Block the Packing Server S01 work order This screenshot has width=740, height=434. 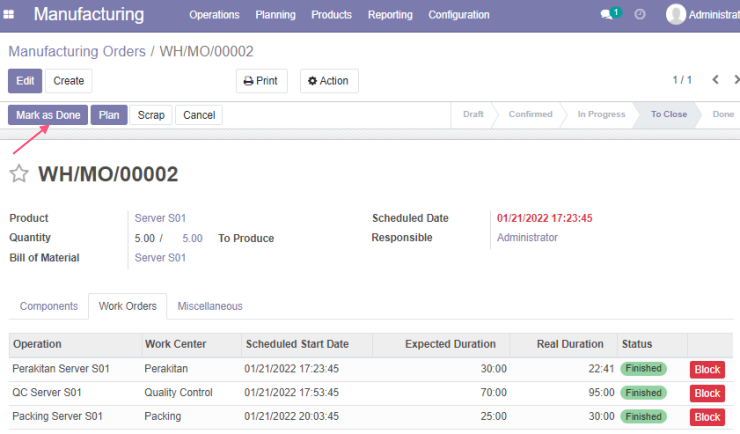[707, 417]
